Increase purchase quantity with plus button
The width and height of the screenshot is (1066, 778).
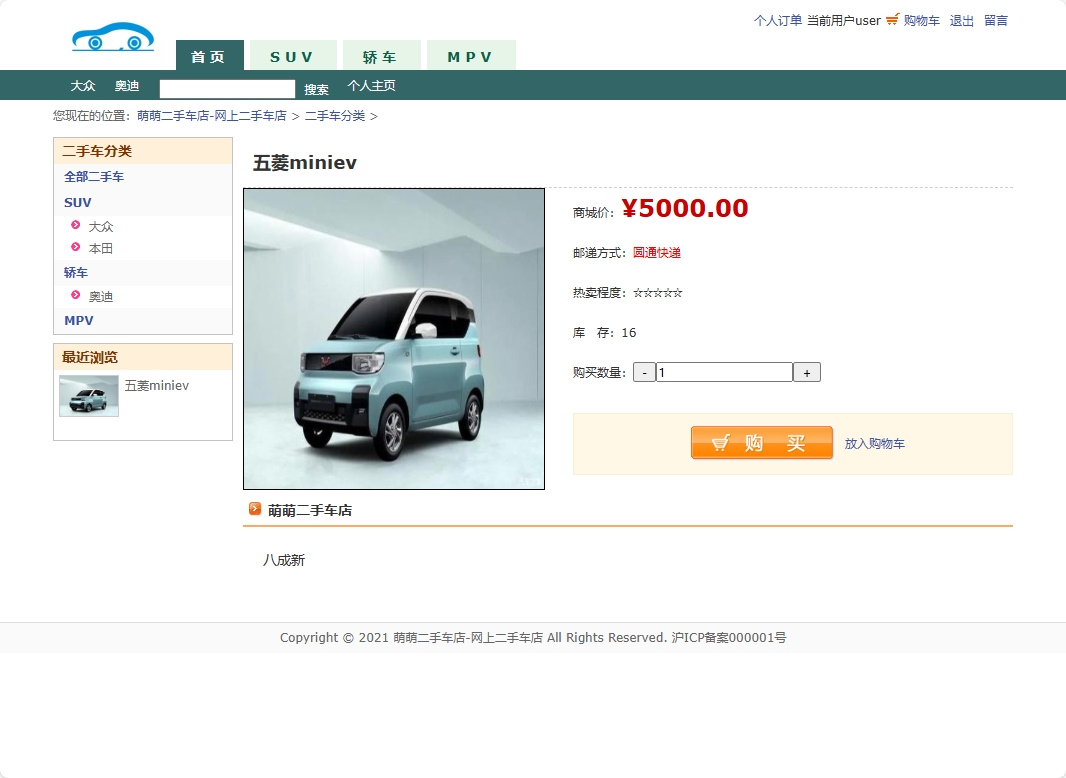(x=807, y=373)
